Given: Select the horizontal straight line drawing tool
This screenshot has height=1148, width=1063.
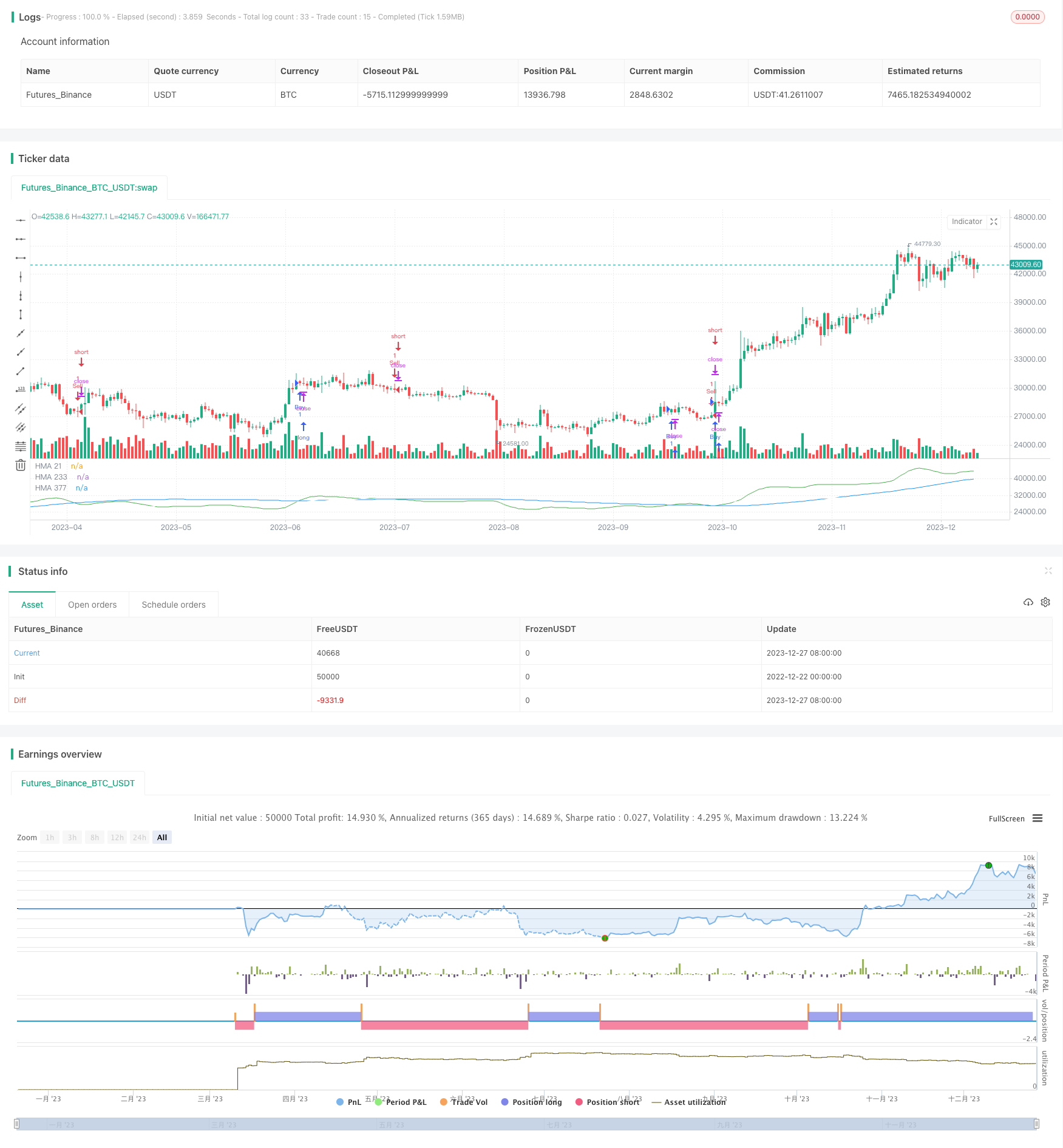Looking at the screenshot, I should click(x=21, y=220).
